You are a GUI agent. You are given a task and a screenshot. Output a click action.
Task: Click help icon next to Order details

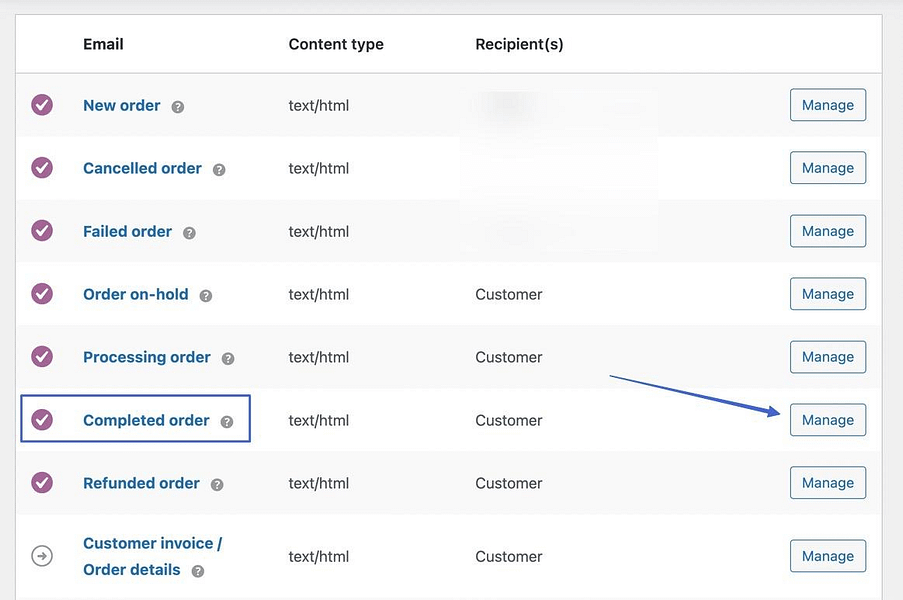198,571
